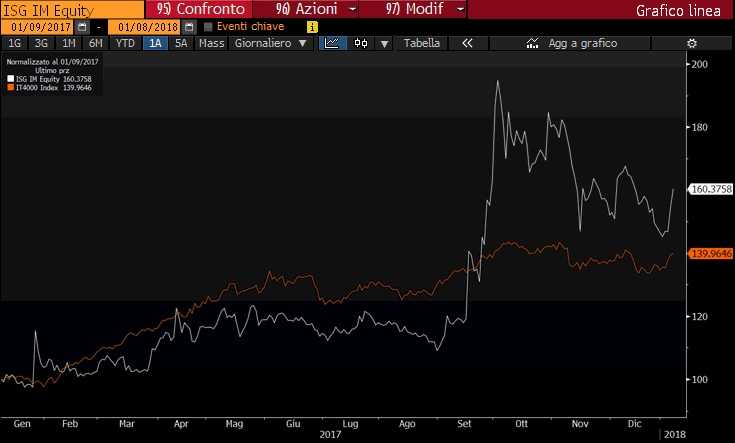This screenshot has height=443, width=735.
Task: Click the Set month axis label
Action: (464, 424)
